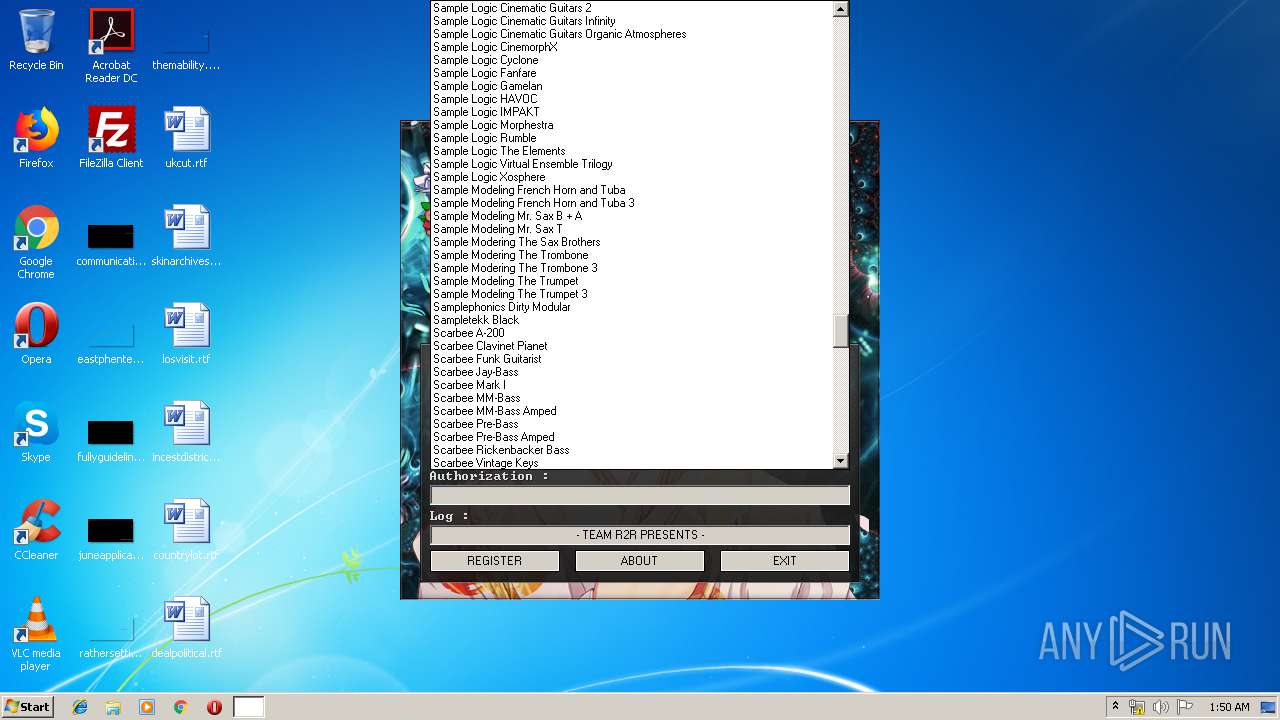Launch Firefox from the desktop
1280x720 pixels.
click(x=36, y=138)
